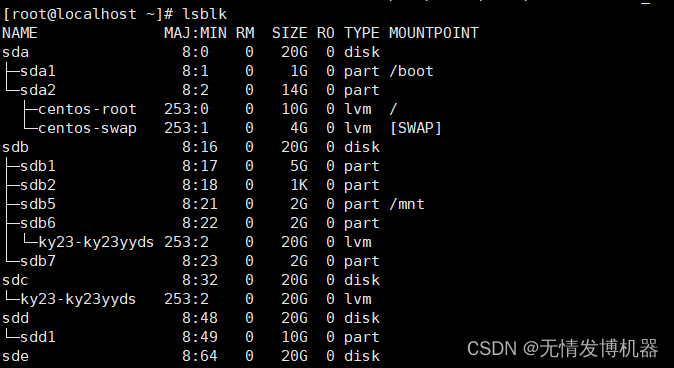
Task: Click the 5G size of sdb1
Action: click(298, 166)
